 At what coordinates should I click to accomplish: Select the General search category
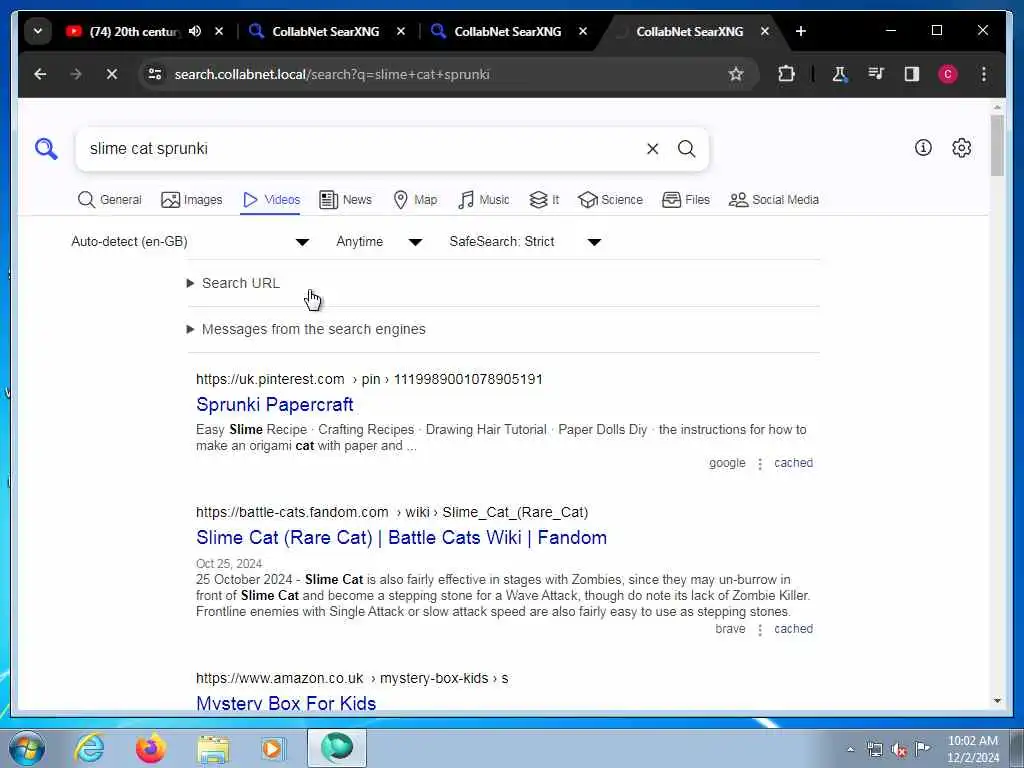(110, 200)
